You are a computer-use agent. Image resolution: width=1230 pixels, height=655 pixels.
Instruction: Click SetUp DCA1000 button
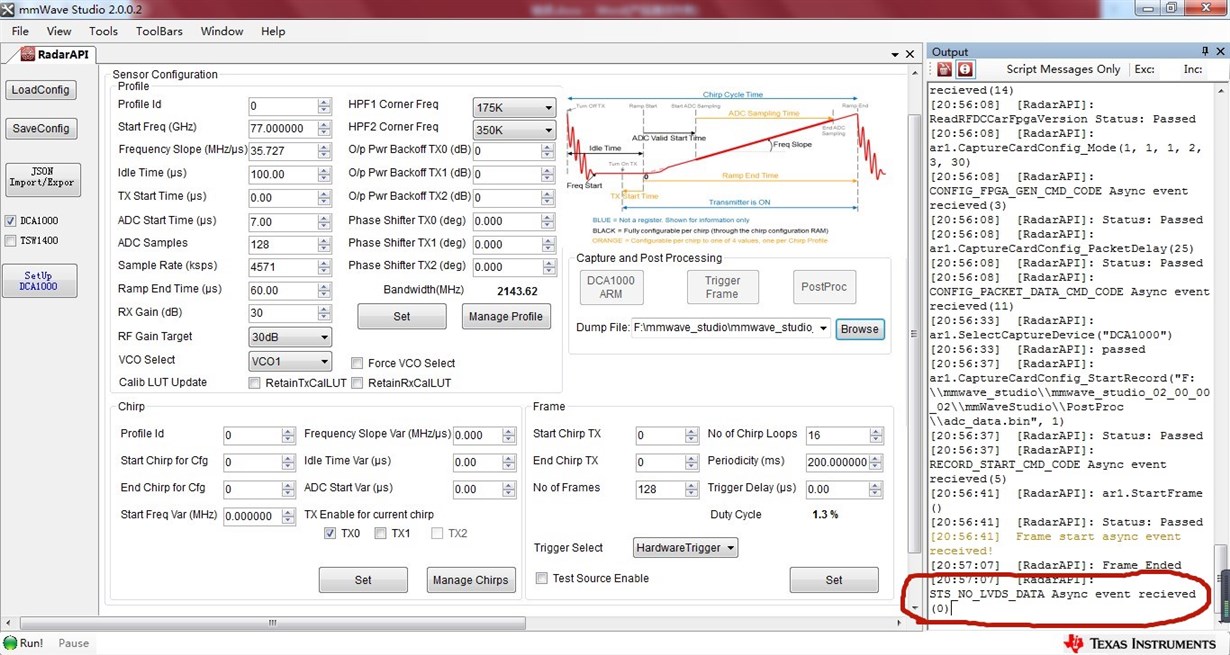[x=41, y=280]
